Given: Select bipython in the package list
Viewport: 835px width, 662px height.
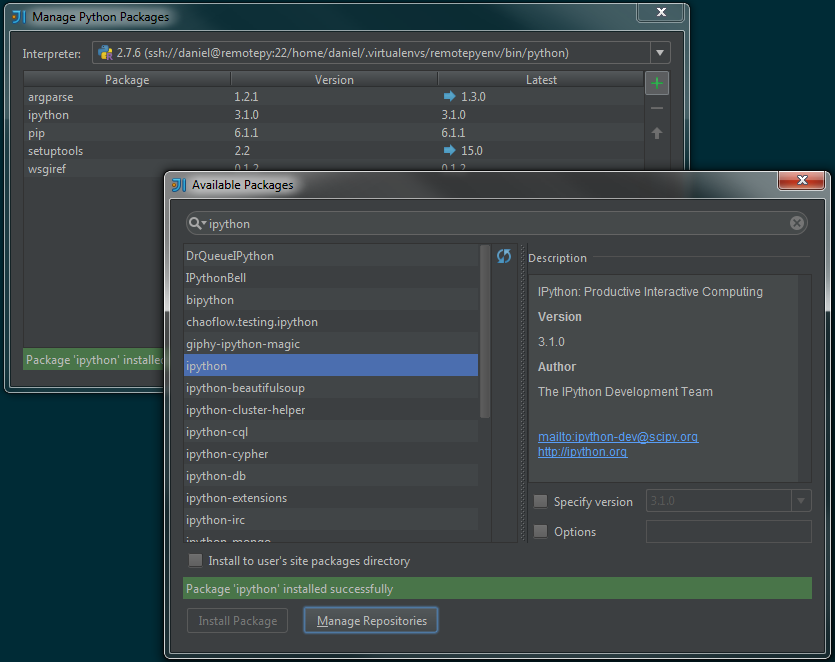Looking at the screenshot, I should 331,299.
